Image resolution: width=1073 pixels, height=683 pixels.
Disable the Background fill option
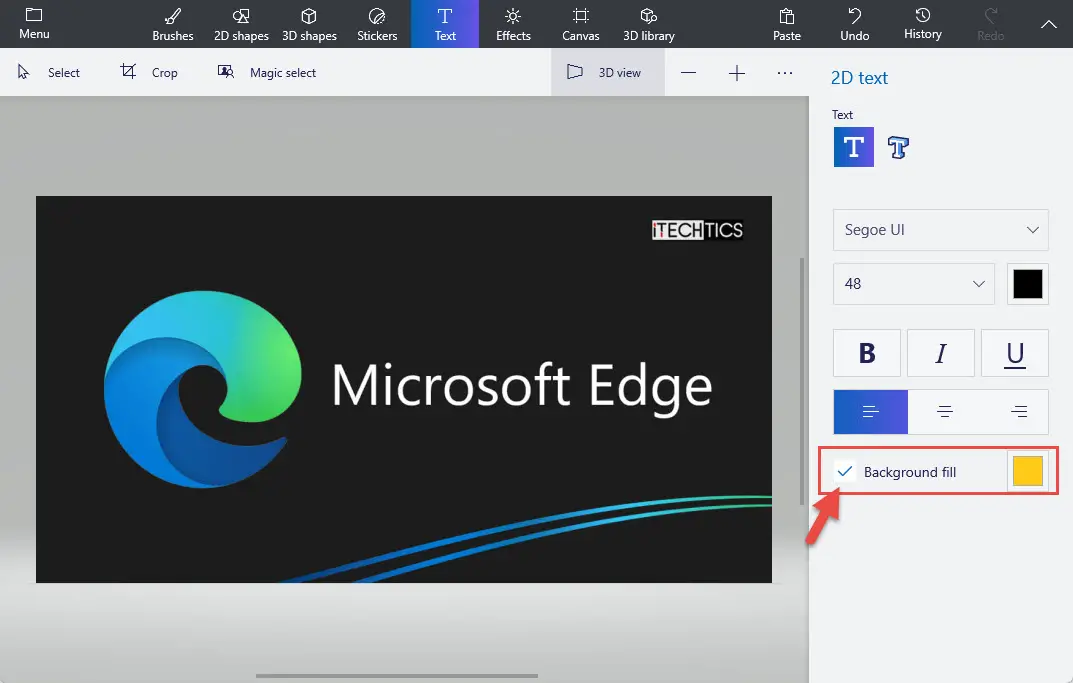point(843,470)
